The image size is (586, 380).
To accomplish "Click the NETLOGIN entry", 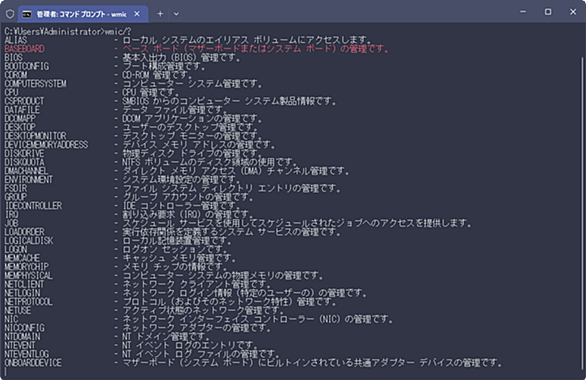I will click(x=22, y=293).
